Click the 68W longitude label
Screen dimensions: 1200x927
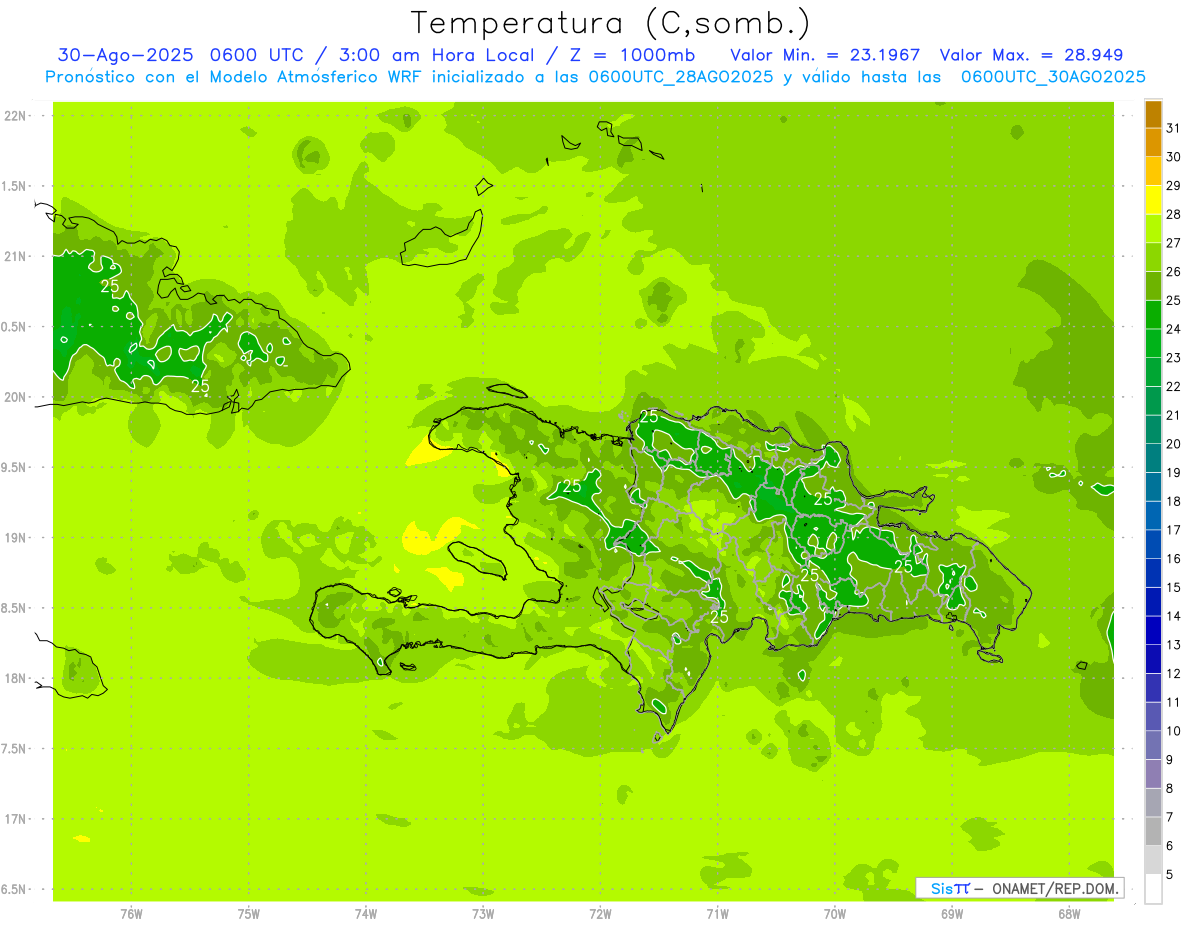tap(1068, 913)
